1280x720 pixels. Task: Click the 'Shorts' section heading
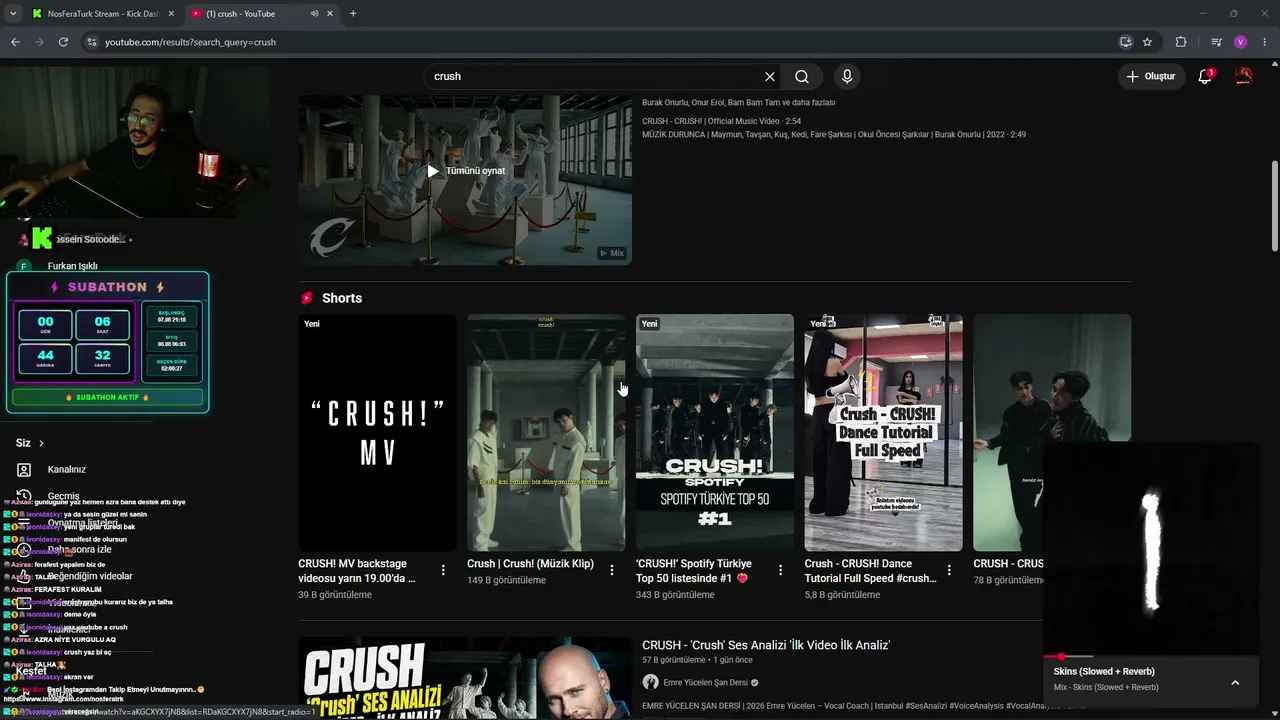point(342,298)
